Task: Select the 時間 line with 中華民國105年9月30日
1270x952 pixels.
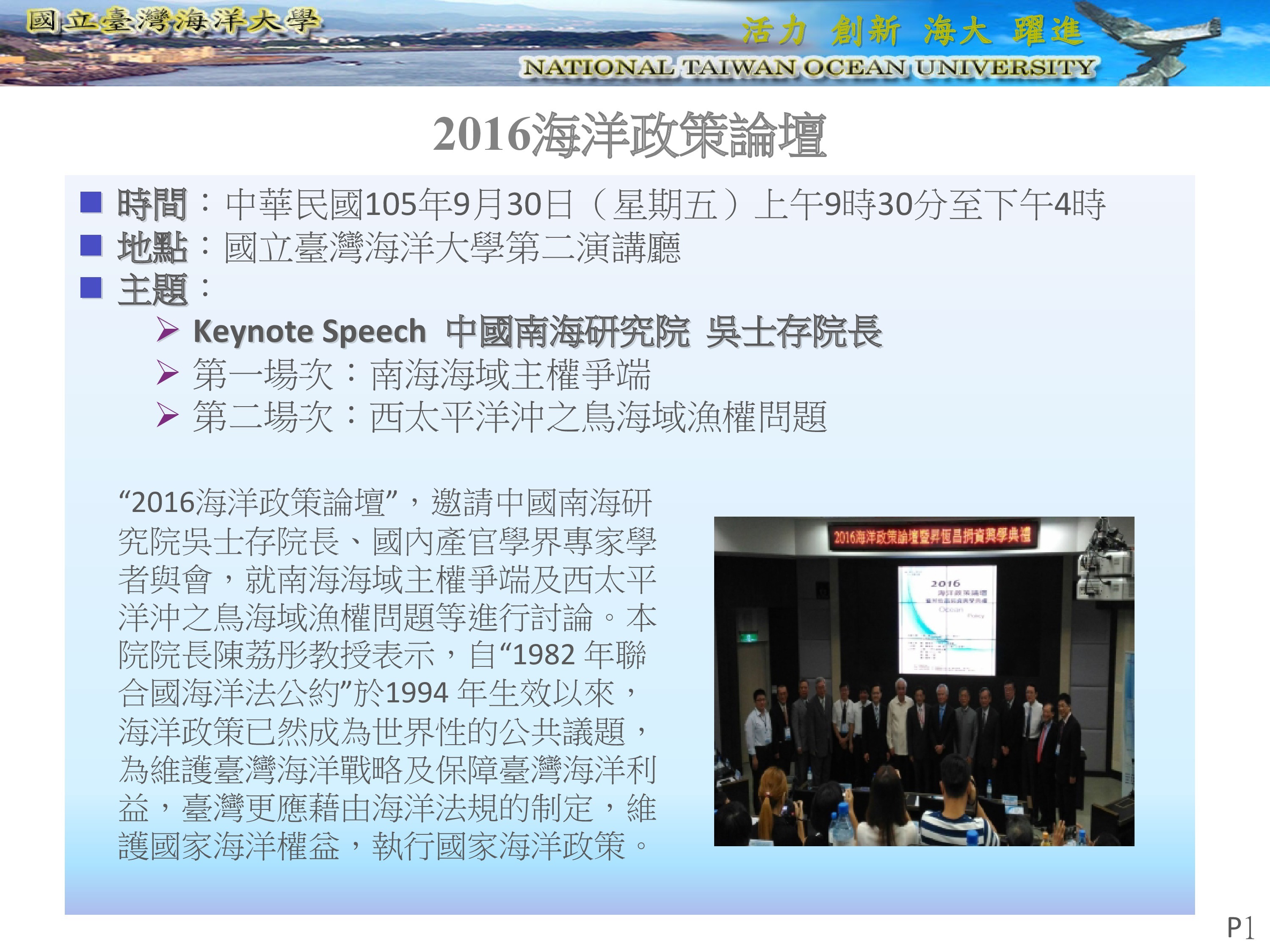Action: tap(611, 204)
